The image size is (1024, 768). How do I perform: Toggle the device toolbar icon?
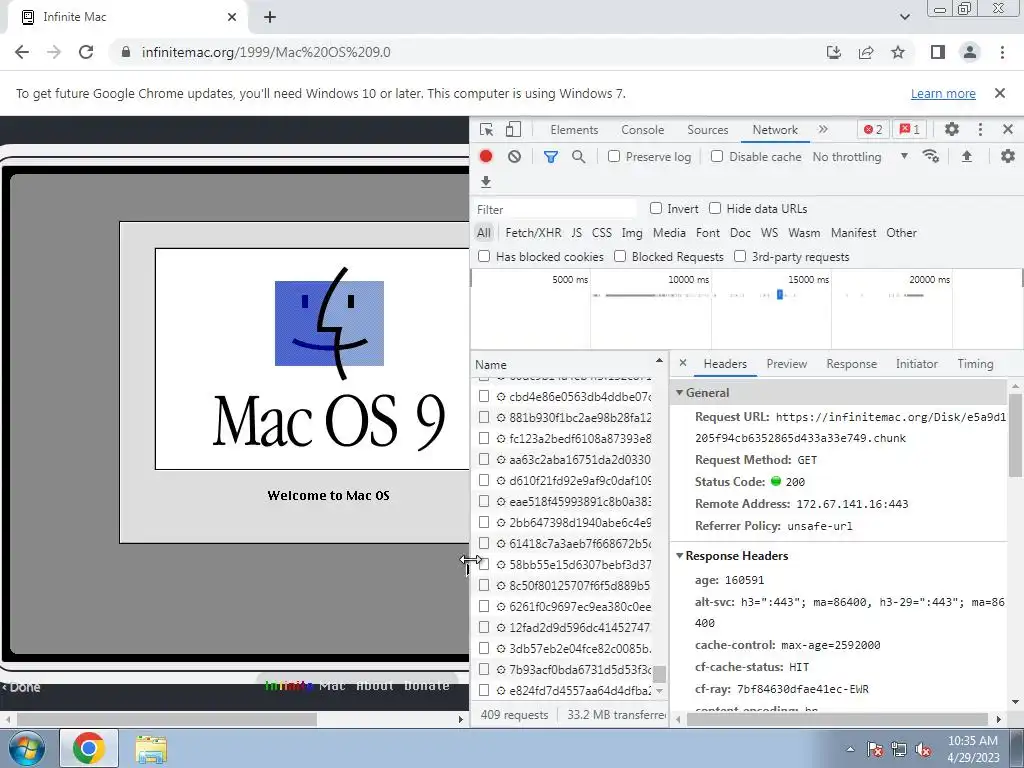513,129
